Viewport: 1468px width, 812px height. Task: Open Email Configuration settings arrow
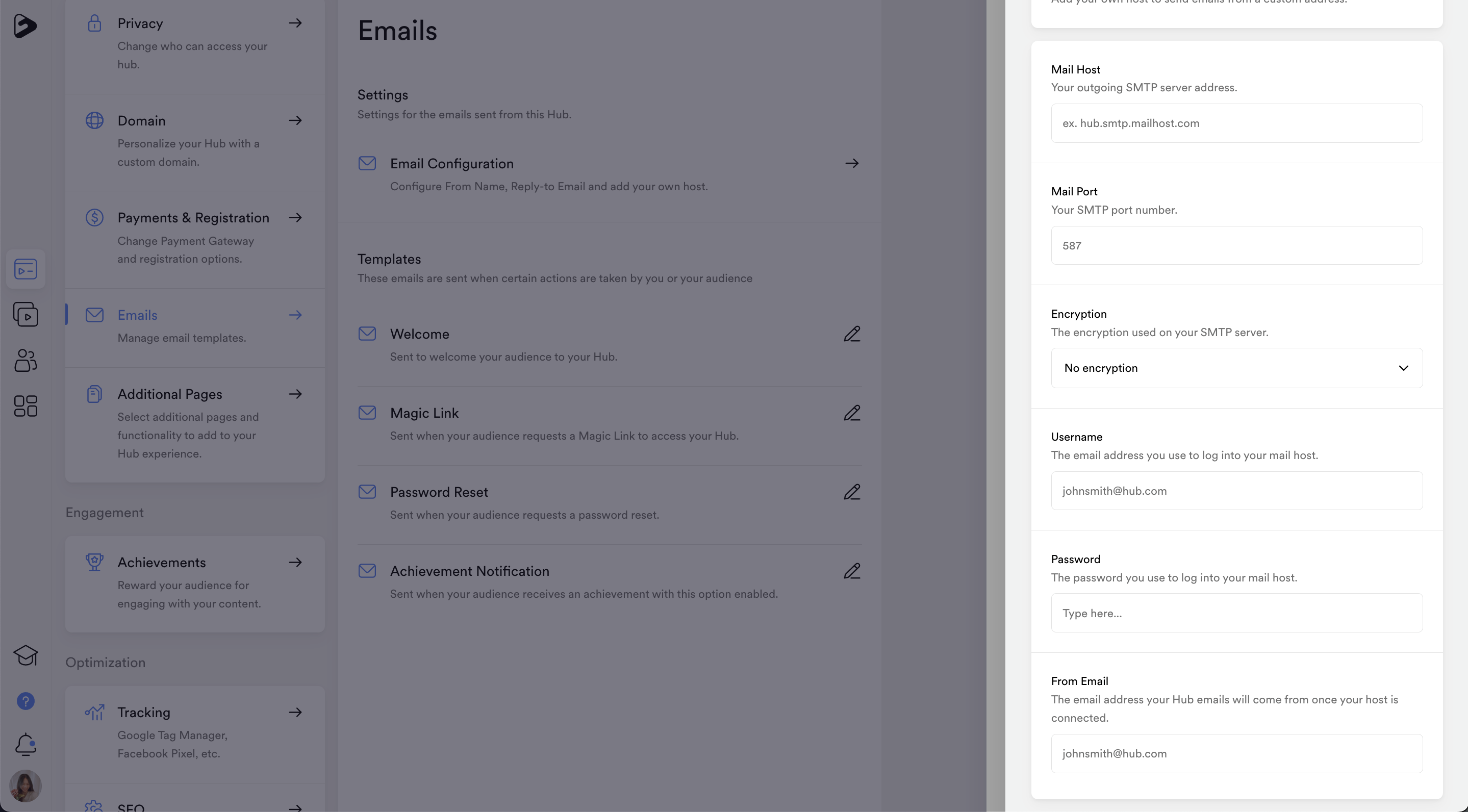pyautogui.click(x=851, y=164)
